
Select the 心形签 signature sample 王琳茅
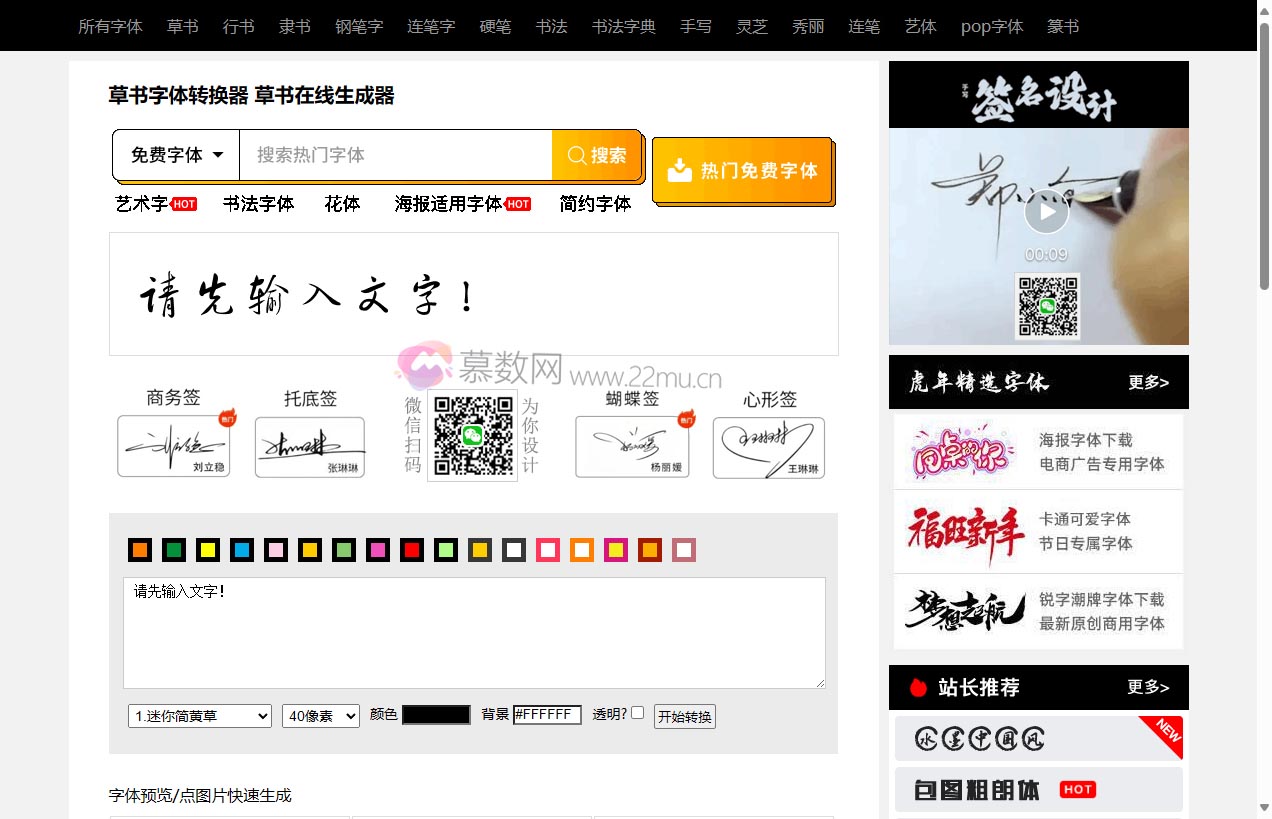(767, 447)
